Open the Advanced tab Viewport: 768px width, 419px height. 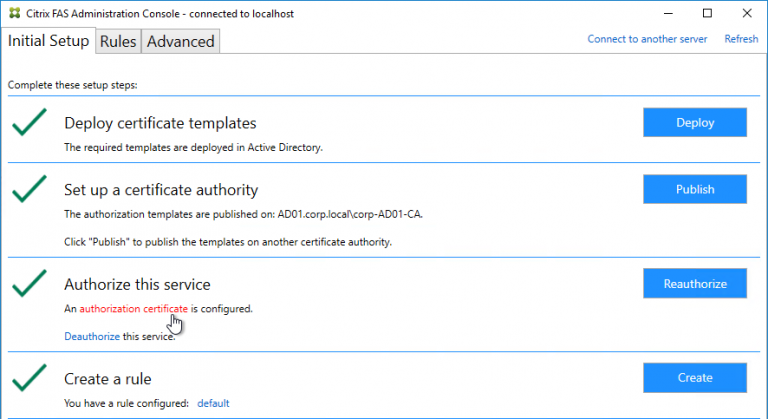(x=180, y=41)
